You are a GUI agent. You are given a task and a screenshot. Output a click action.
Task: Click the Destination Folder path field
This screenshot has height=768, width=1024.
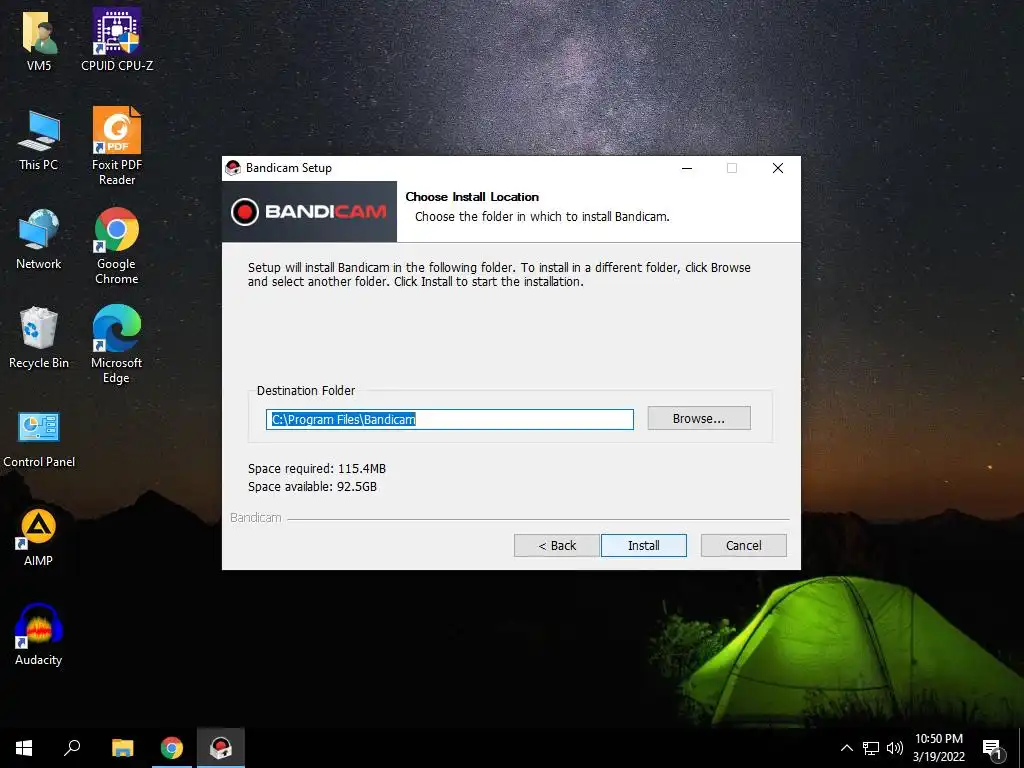(x=449, y=419)
